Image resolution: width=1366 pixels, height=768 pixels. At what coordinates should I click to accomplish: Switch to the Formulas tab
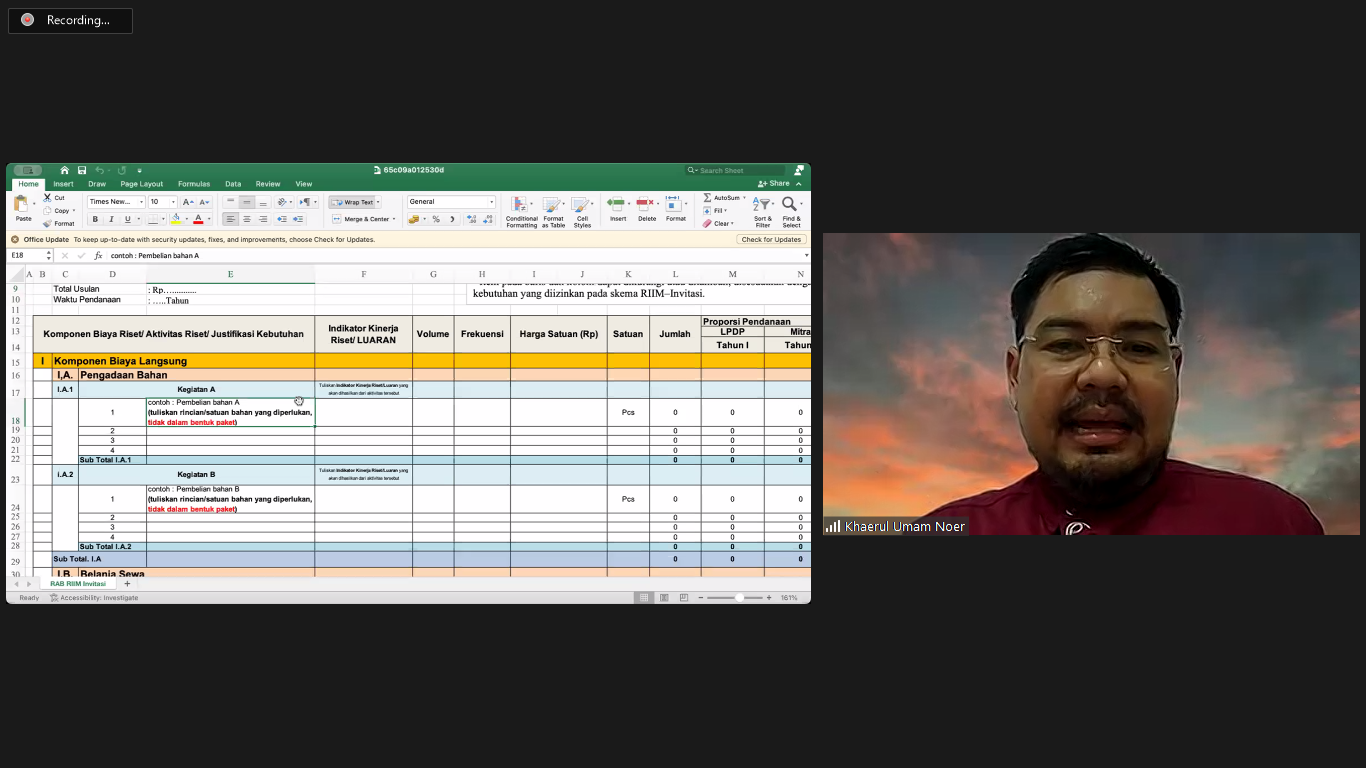pos(194,184)
